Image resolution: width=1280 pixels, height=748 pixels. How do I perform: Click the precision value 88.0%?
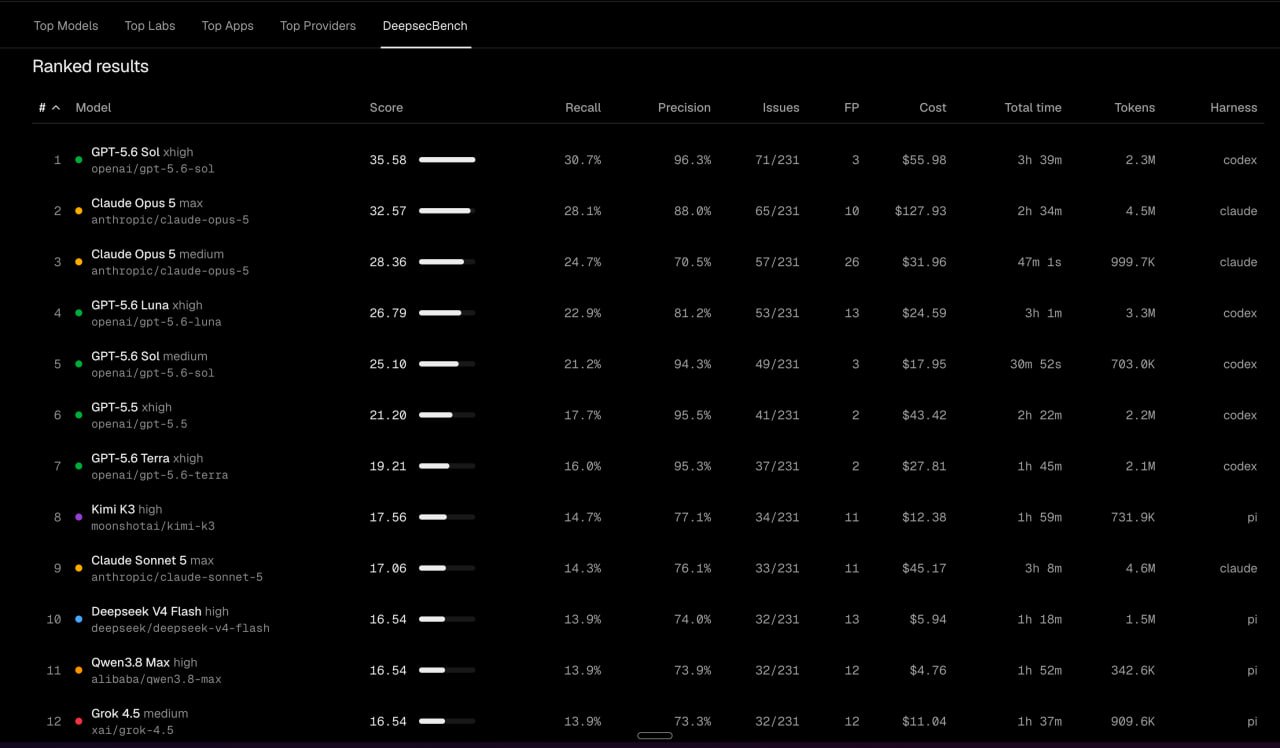click(692, 211)
